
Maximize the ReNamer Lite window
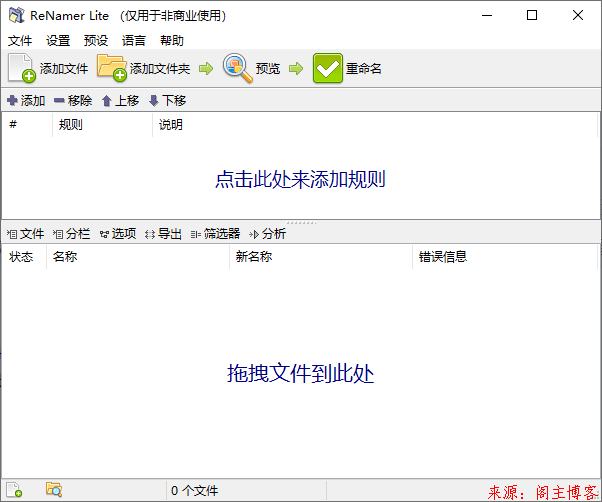tap(532, 15)
